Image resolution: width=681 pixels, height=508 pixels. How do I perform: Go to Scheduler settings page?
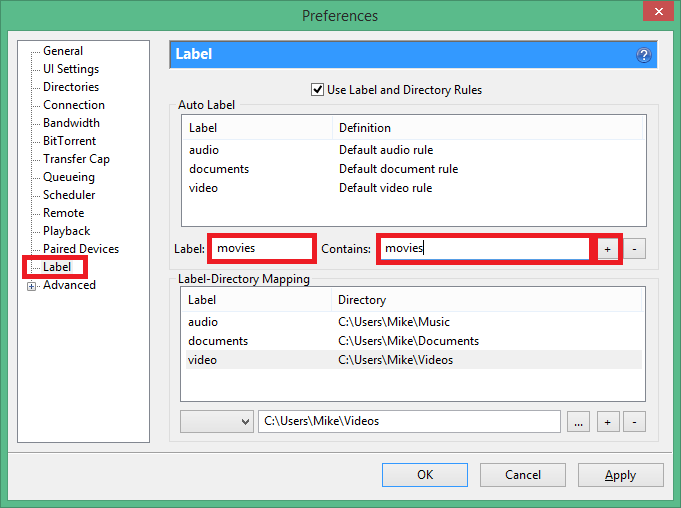tap(69, 195)
